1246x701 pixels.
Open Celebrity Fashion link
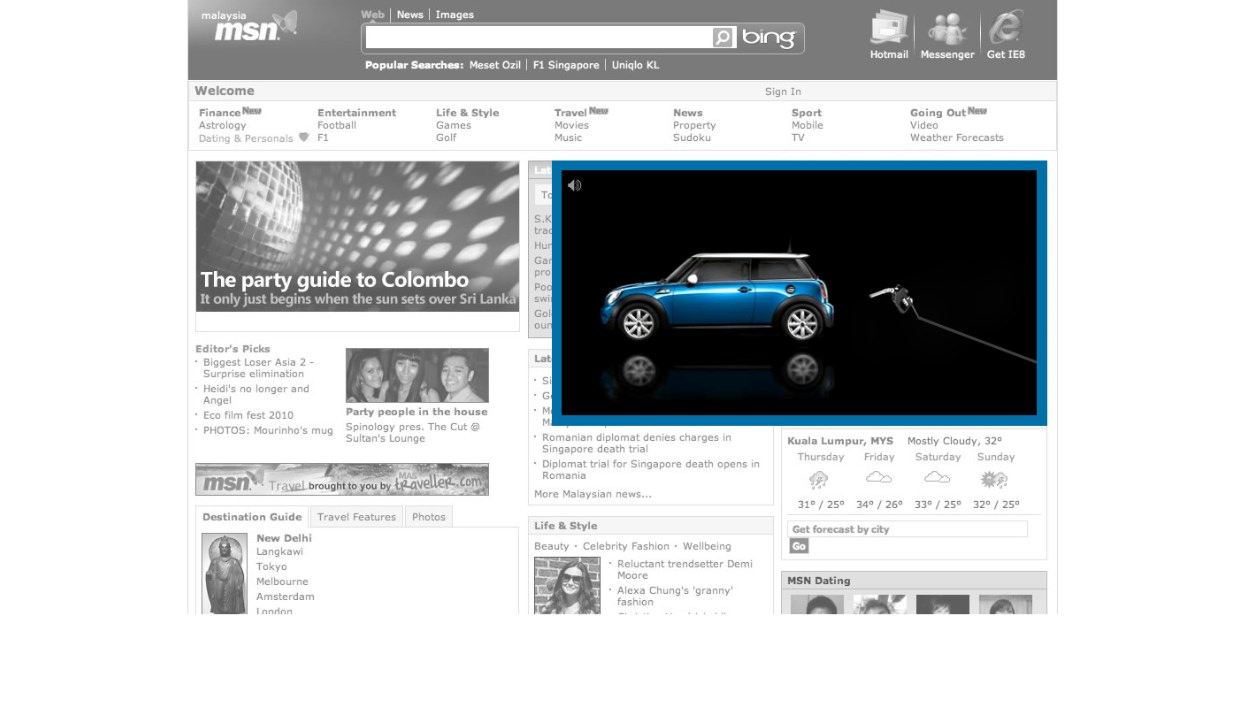[626, 546]
